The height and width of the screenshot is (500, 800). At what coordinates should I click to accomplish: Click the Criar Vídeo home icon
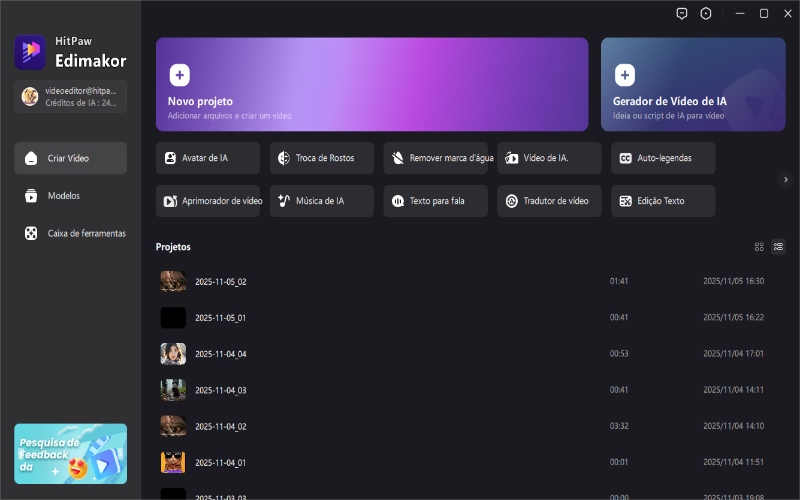tap(31, 158)
